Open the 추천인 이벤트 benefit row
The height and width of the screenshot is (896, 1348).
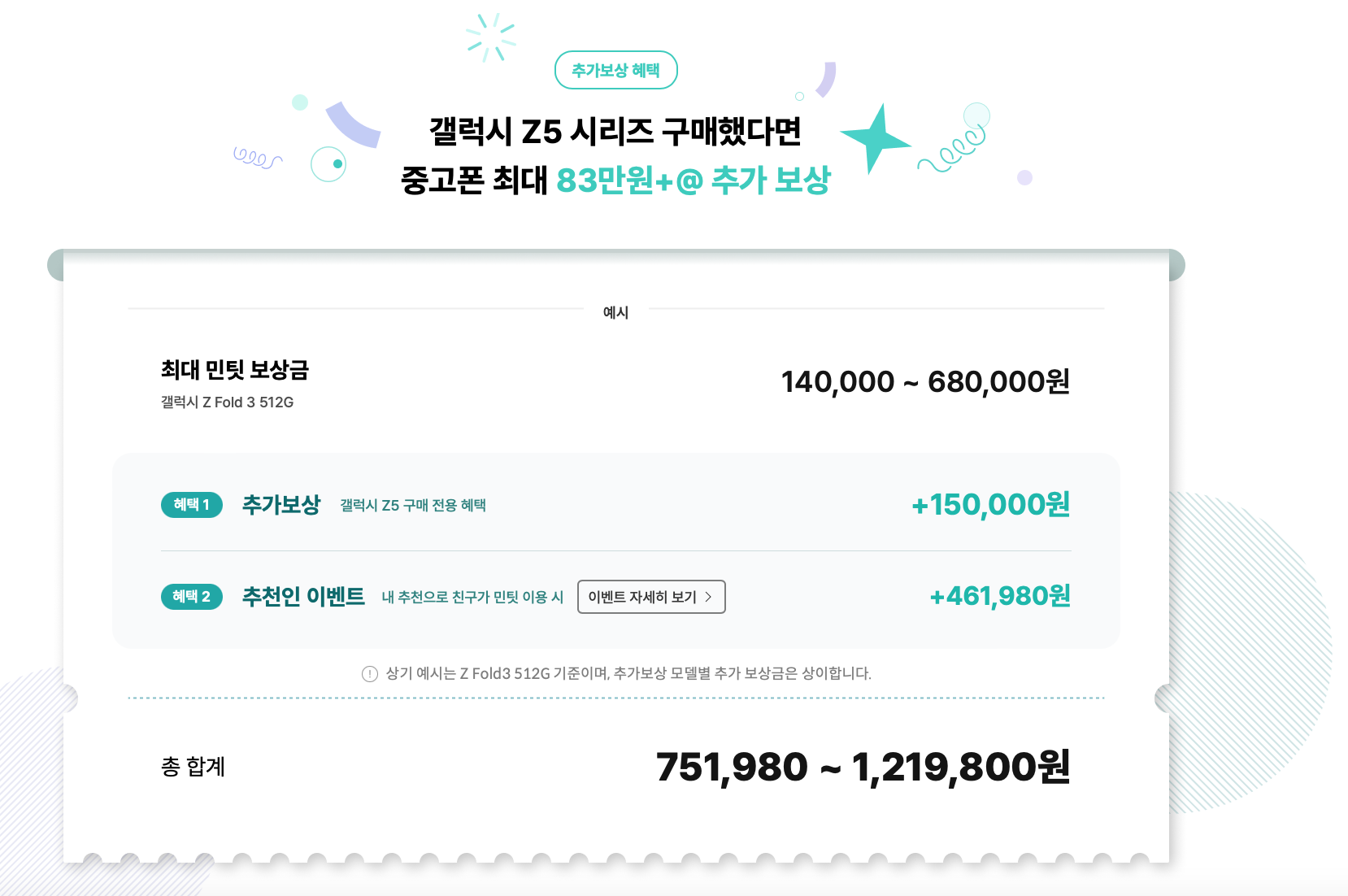(304, 596)
